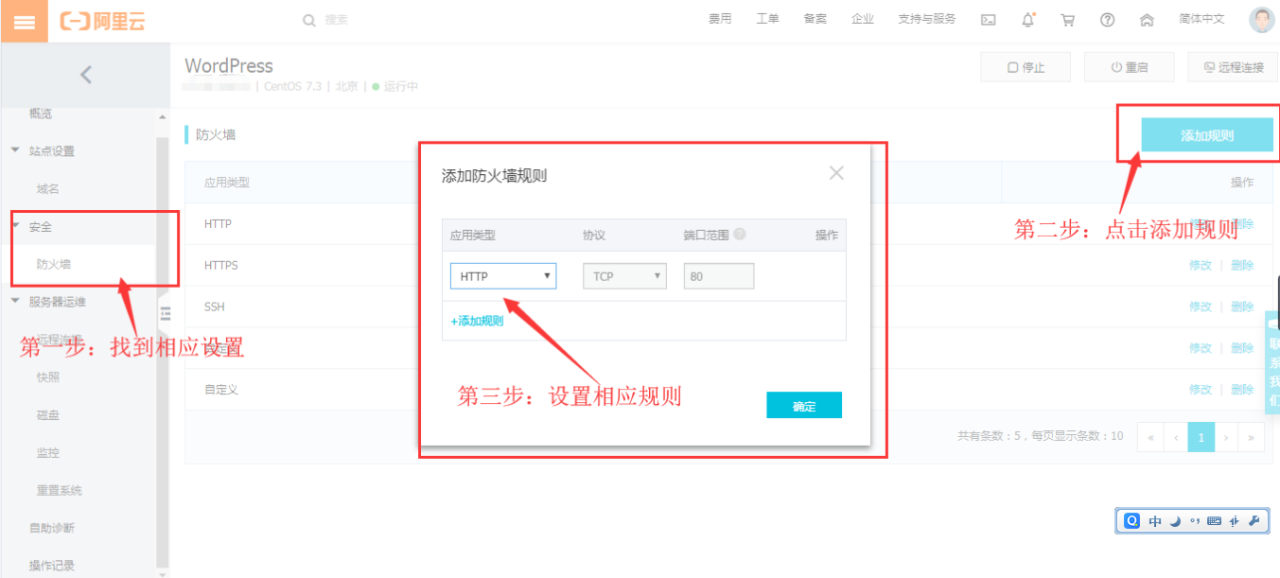Click the +添加规则 link in dialog

[x=477, y=321]
